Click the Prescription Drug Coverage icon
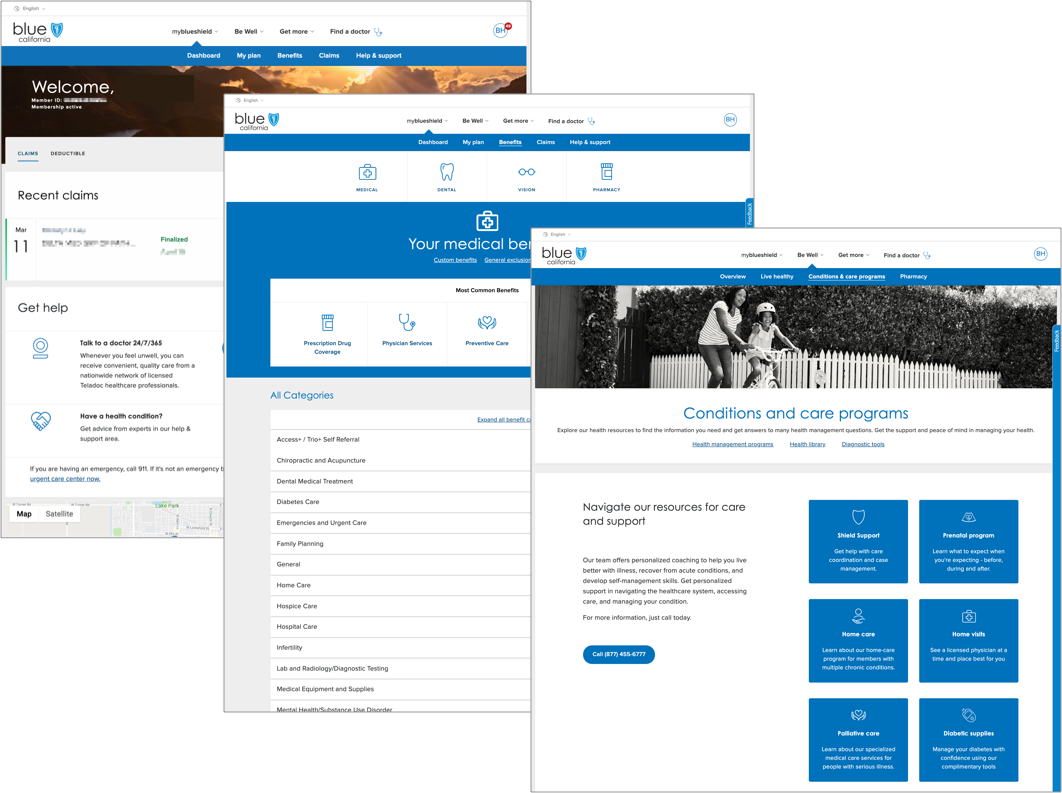 pos(327,322)
